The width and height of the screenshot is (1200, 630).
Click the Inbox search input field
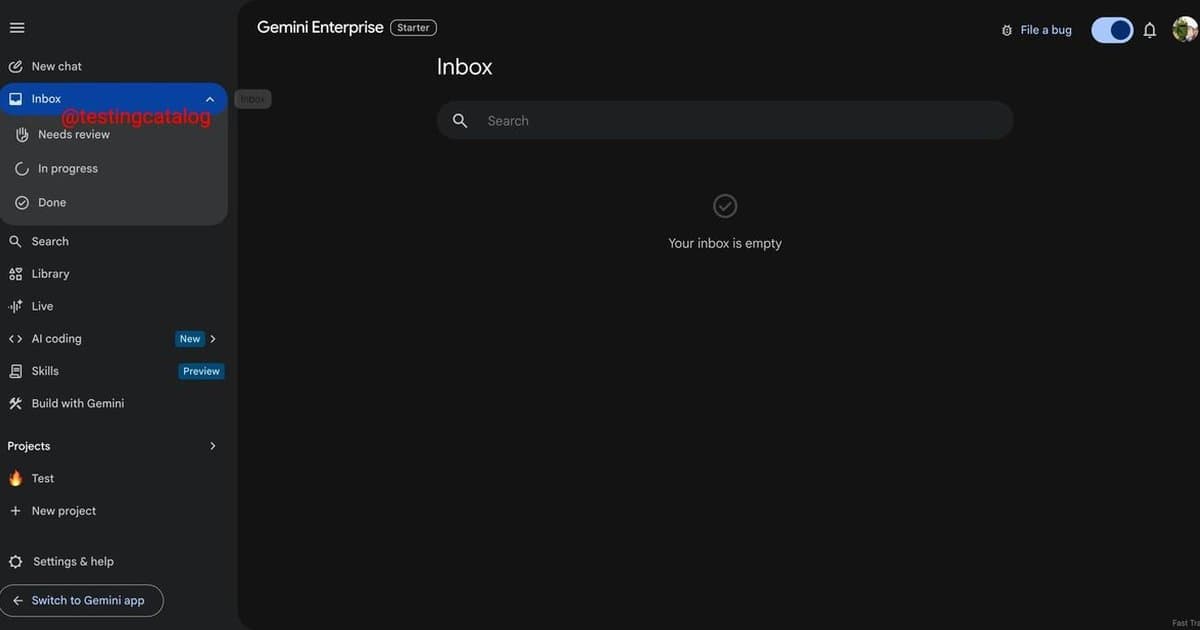tap(725, 121)
